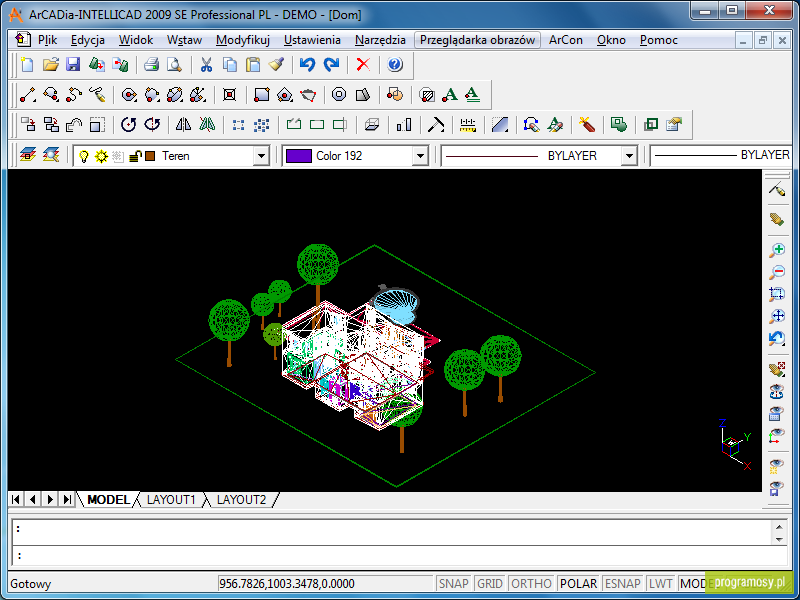
Task: Select the Rectangle drawing tool
Action: (261, 94)
